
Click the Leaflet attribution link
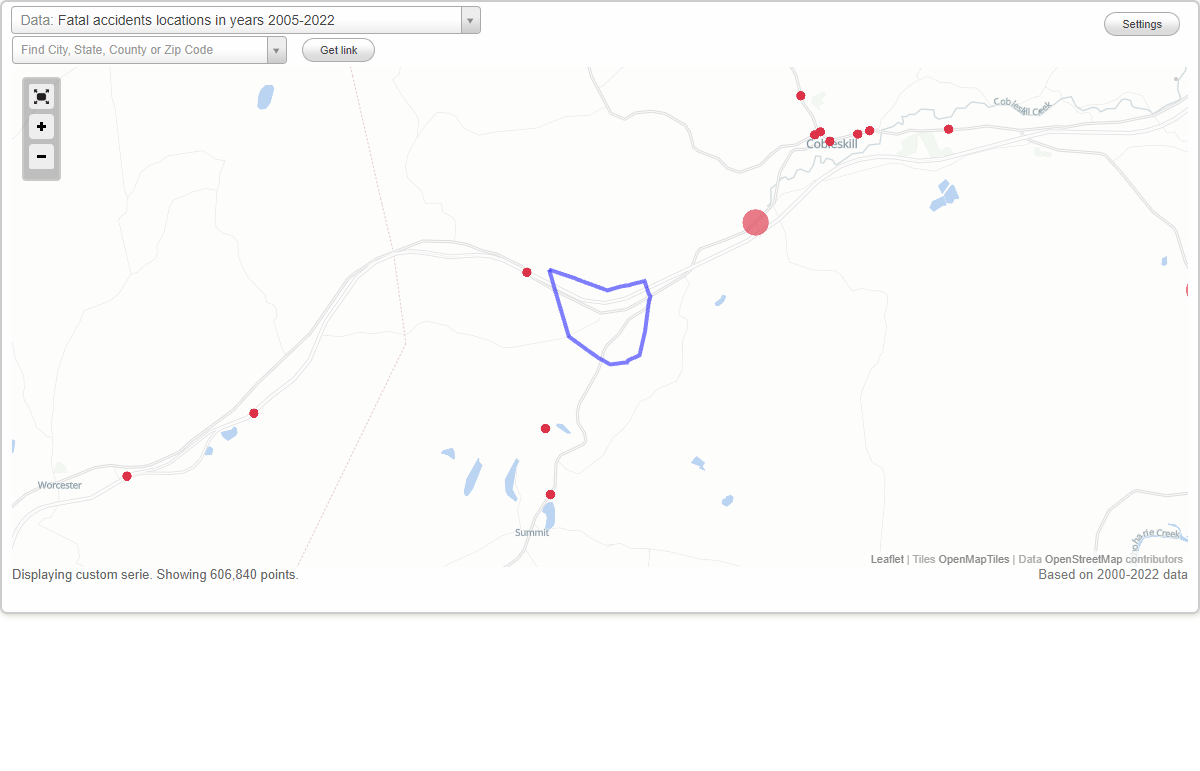pyautogui.click(x=886, y=559)
